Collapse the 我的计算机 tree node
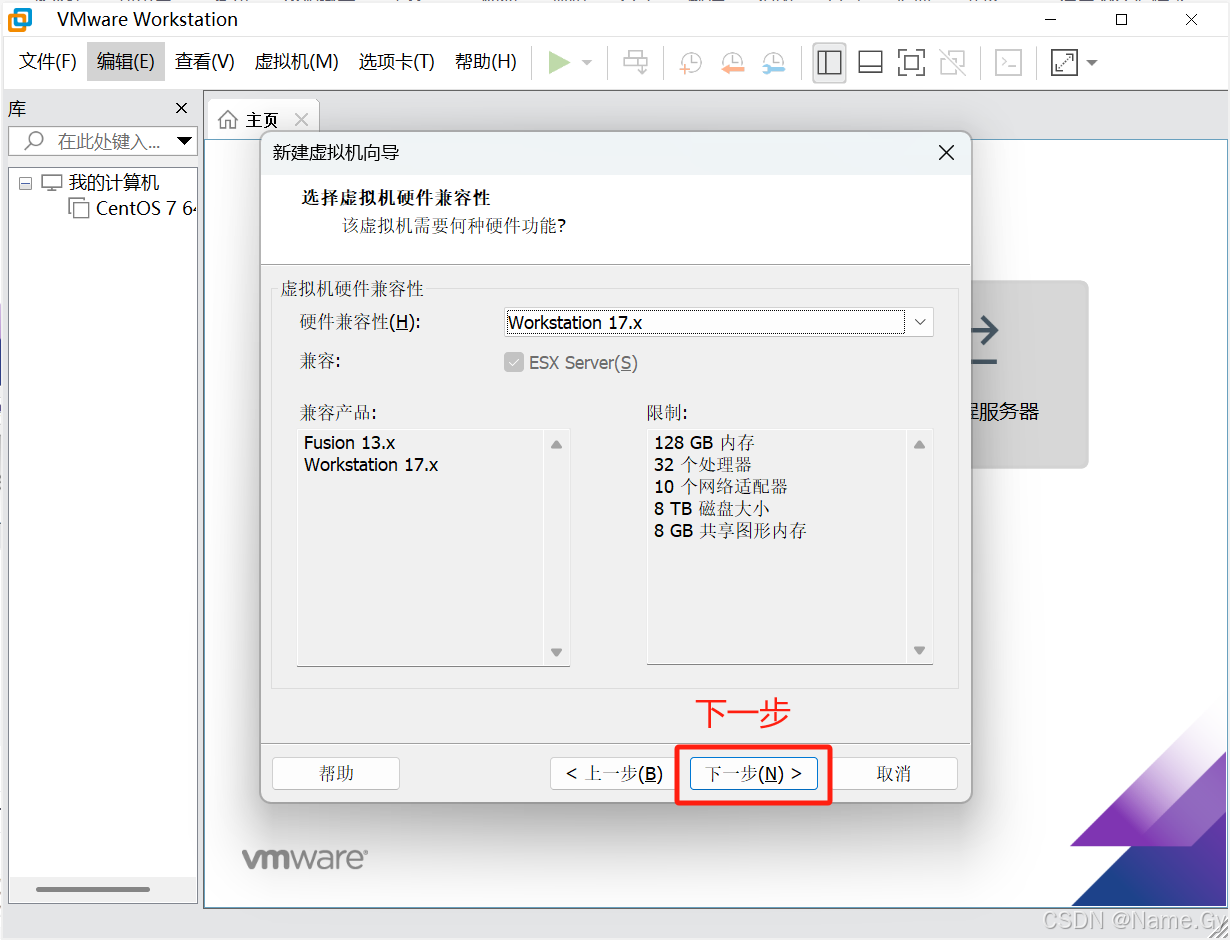 pyautogui.click(x=25, y=183)
